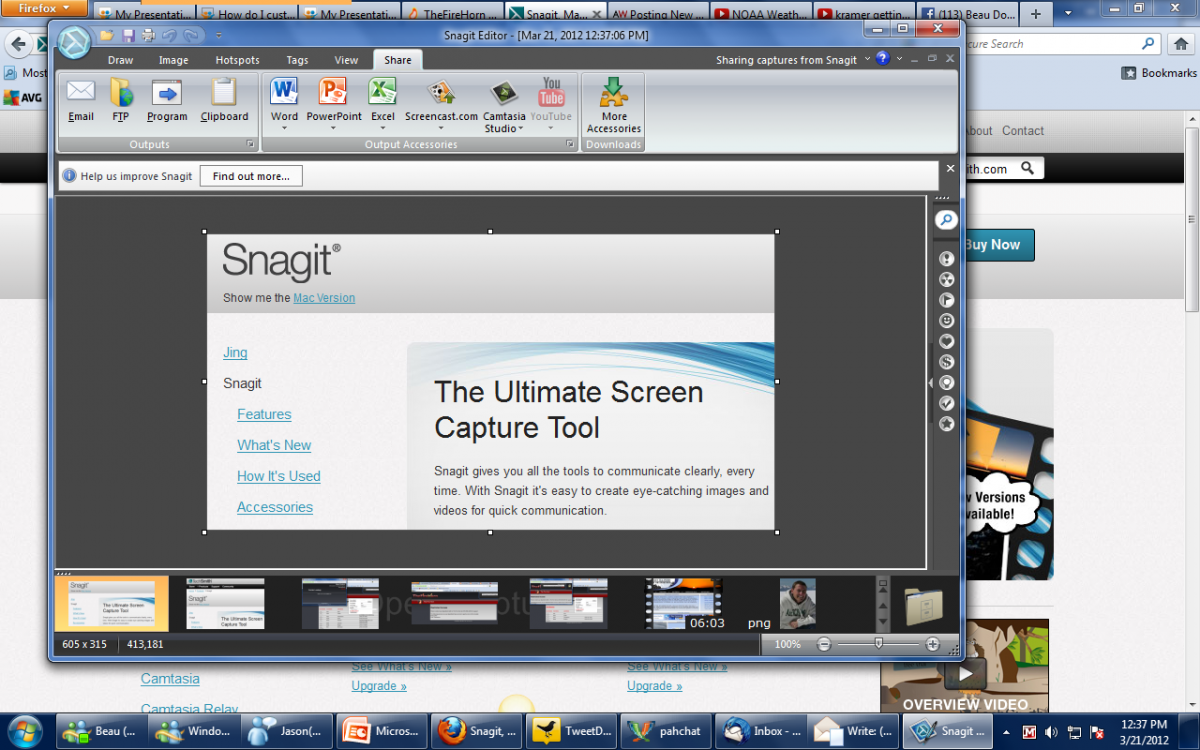This screenshot has width=1200, height=750.
Task: Expand the PowerPoint output dropdown arrow
Action: [334, 129]
